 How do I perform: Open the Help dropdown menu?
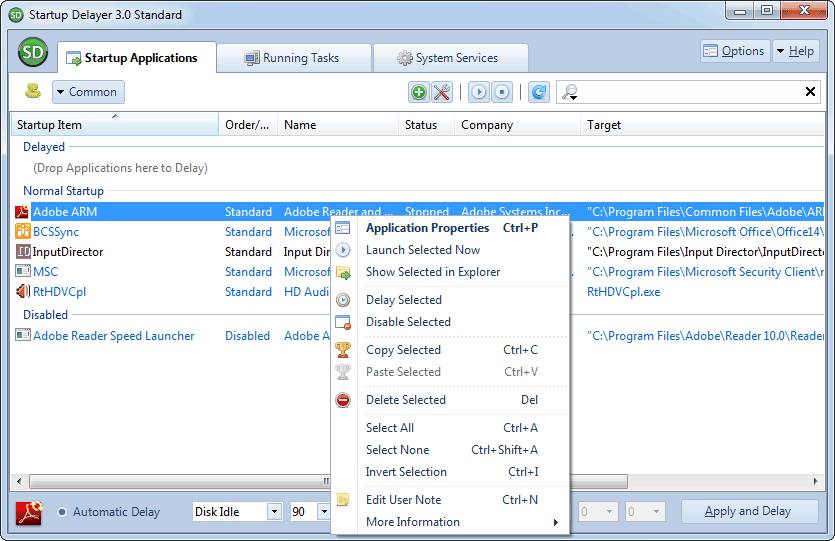[x=796, y=51]
